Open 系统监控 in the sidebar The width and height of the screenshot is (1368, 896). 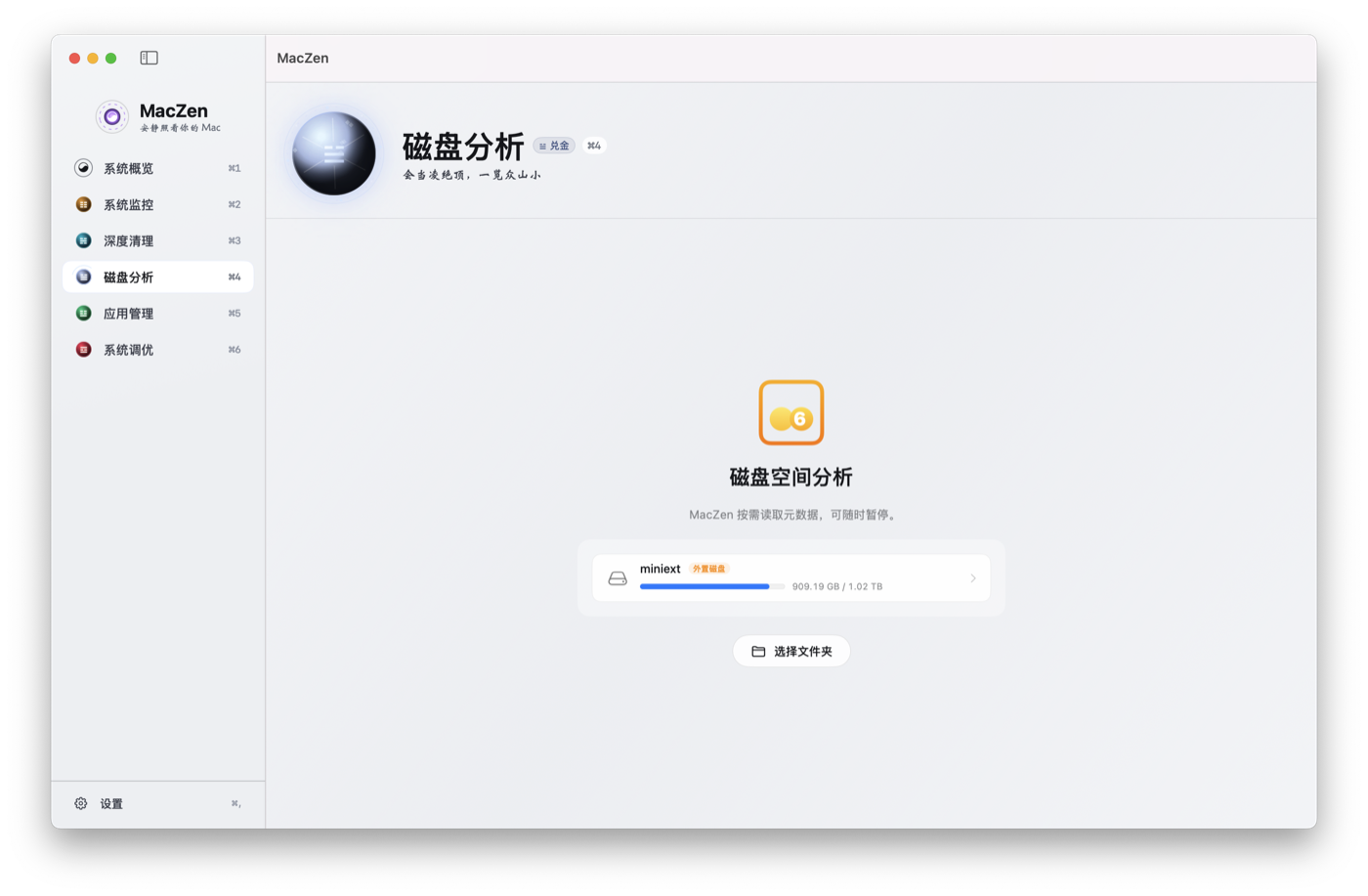158,204
